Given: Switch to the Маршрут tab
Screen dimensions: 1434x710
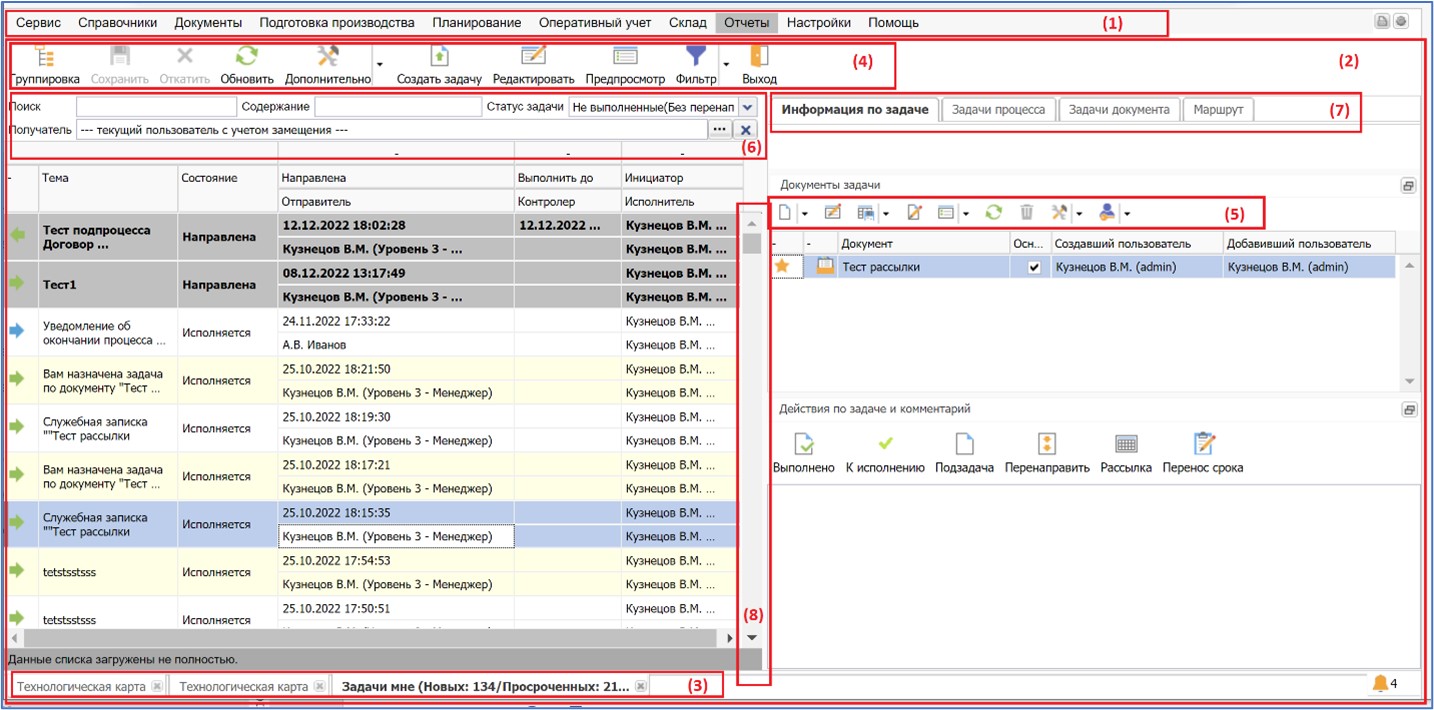Looking at the screenshot, I should (x=1217, y=110).
